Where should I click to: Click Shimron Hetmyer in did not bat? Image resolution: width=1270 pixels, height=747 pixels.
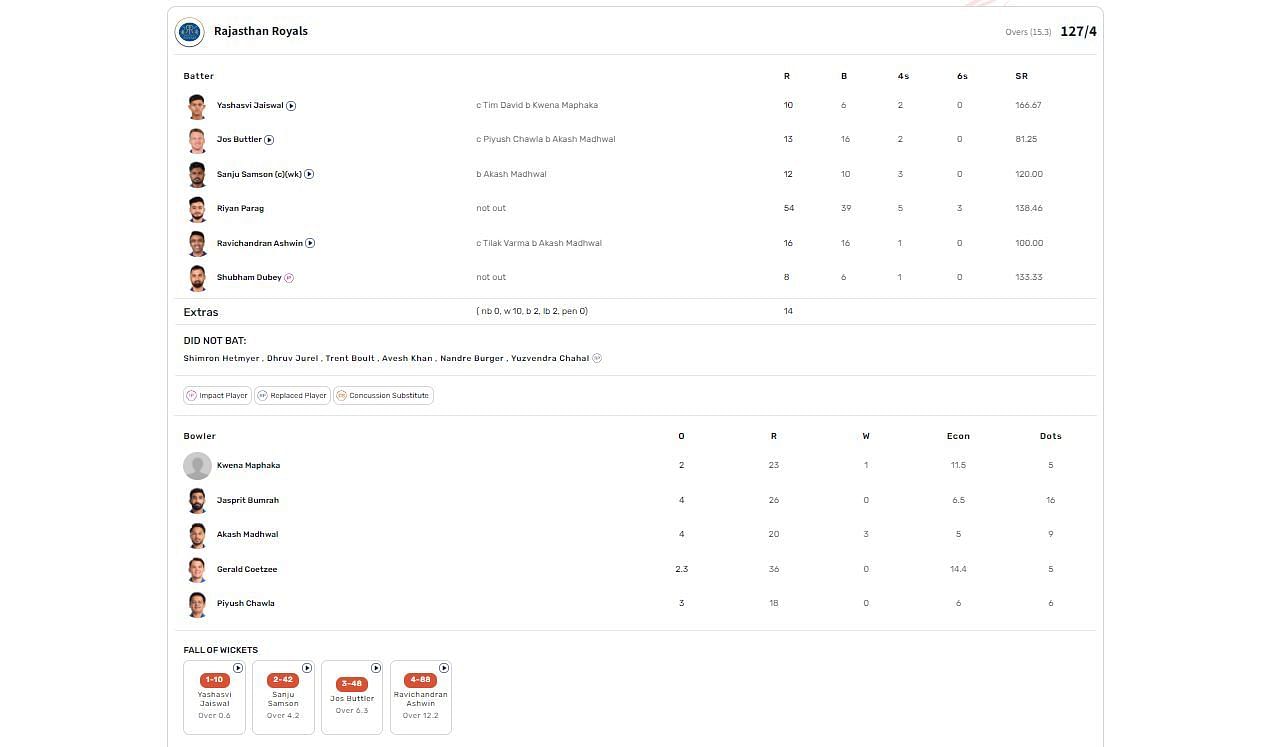(220, 358)
